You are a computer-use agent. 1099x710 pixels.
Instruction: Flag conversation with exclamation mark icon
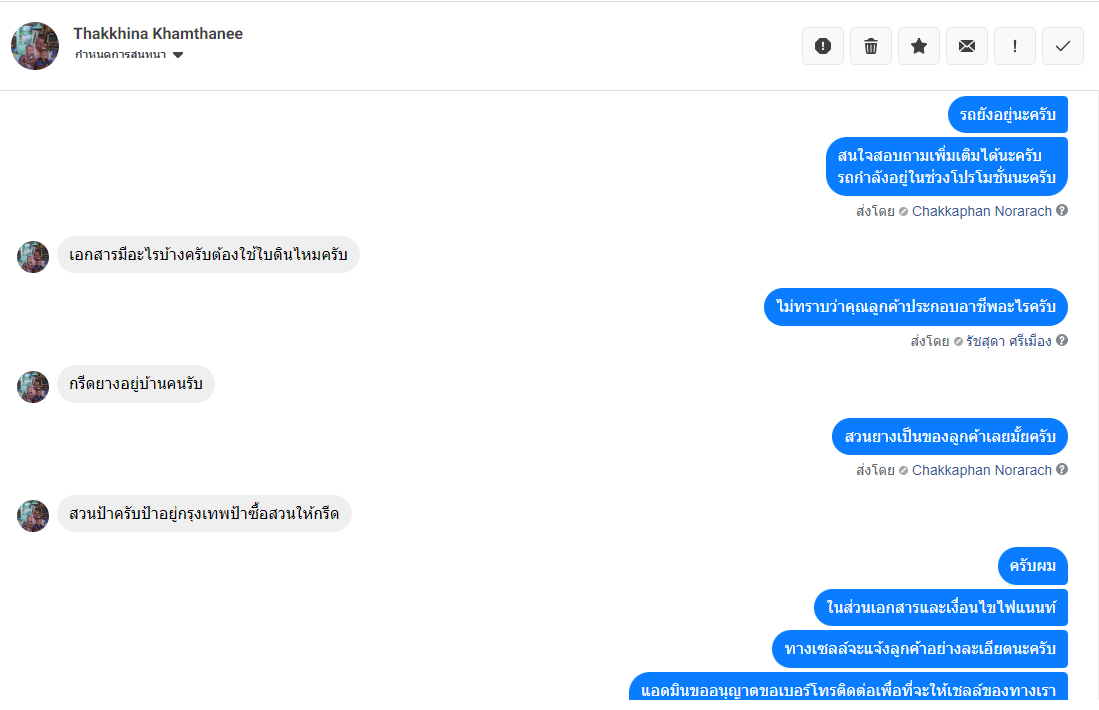tap(1015, 46)
